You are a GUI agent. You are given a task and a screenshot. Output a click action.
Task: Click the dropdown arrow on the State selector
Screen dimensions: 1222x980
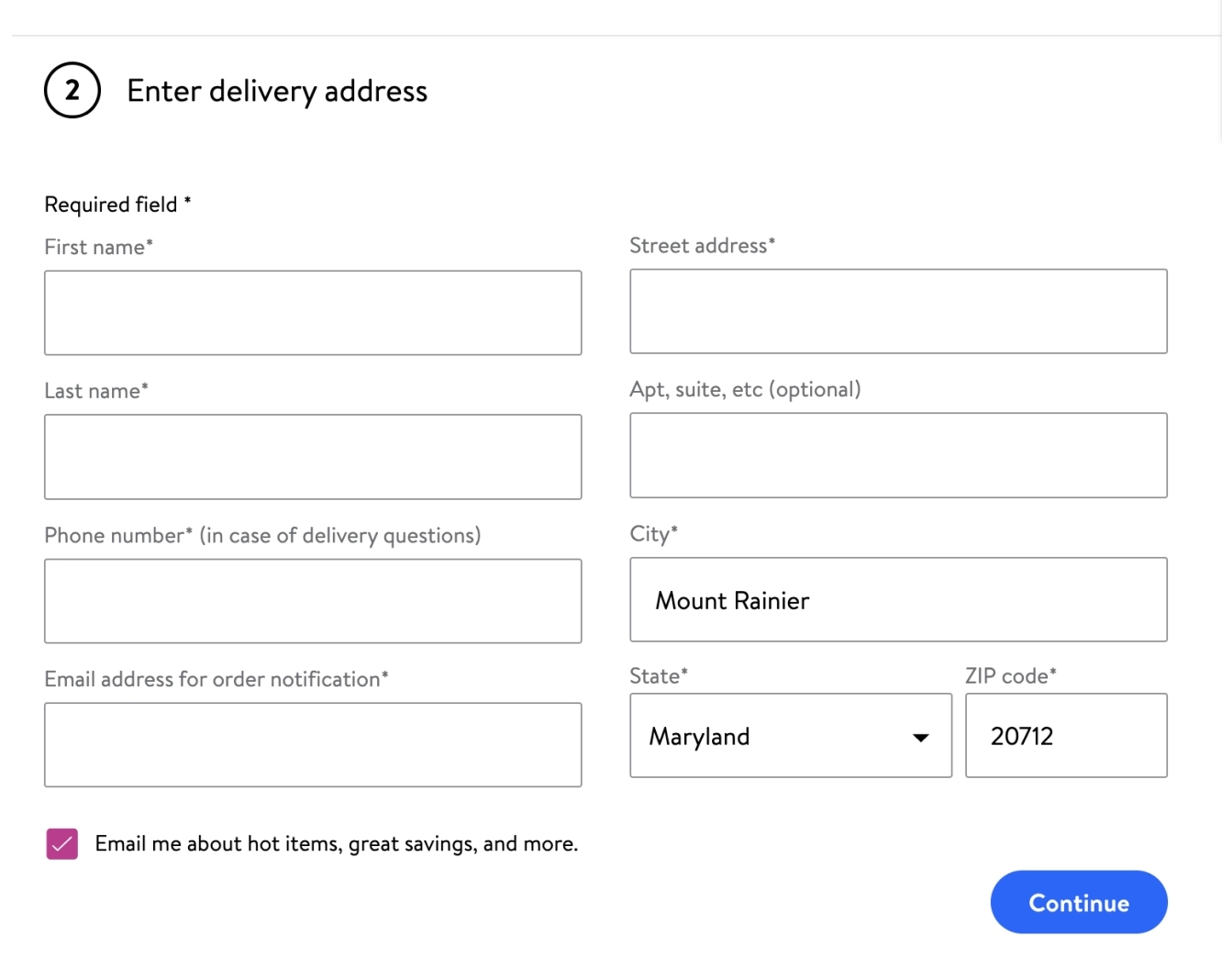[x=920, y=737]
